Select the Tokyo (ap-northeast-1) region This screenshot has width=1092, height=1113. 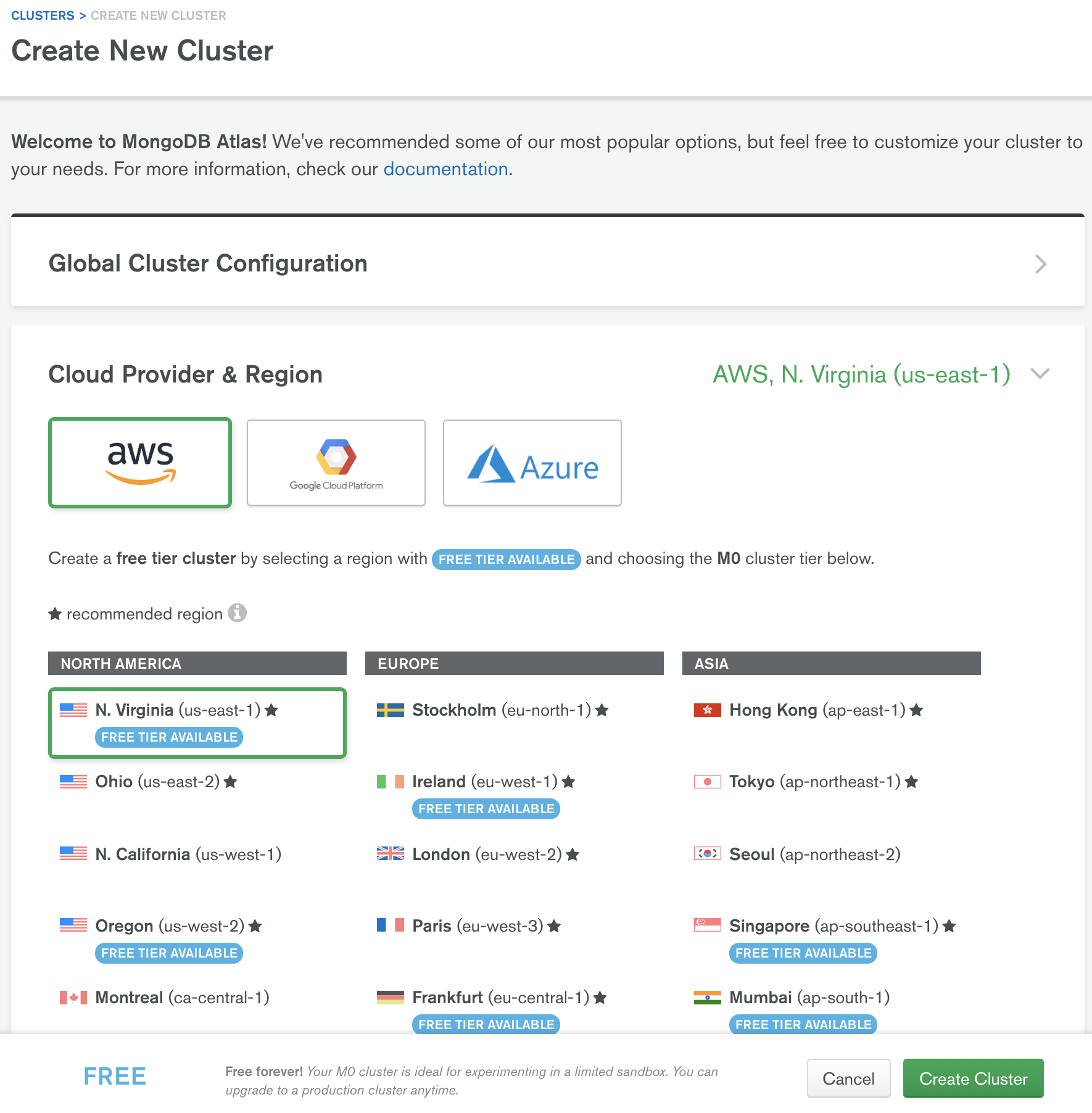point(814,781)
